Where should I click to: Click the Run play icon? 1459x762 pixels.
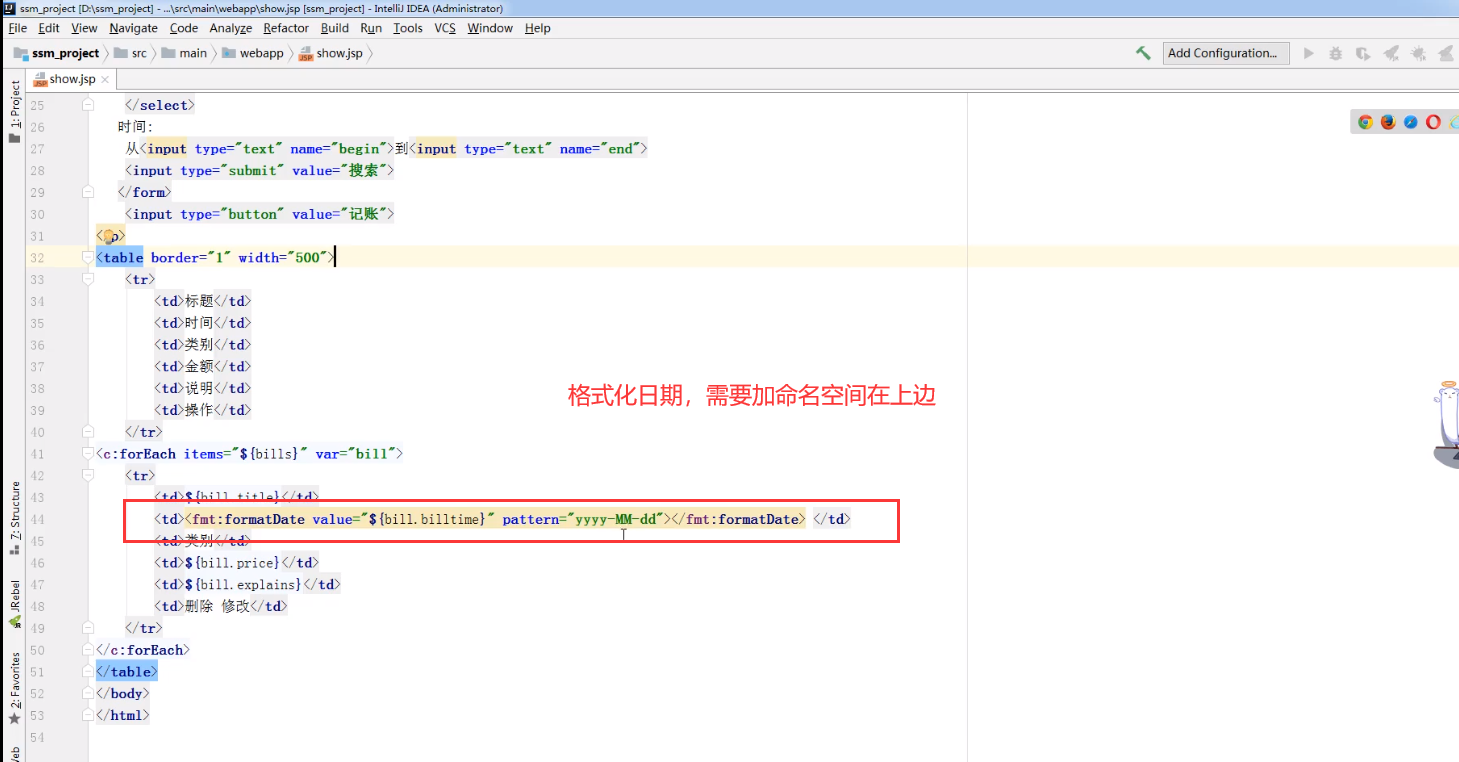(1309, 53)
